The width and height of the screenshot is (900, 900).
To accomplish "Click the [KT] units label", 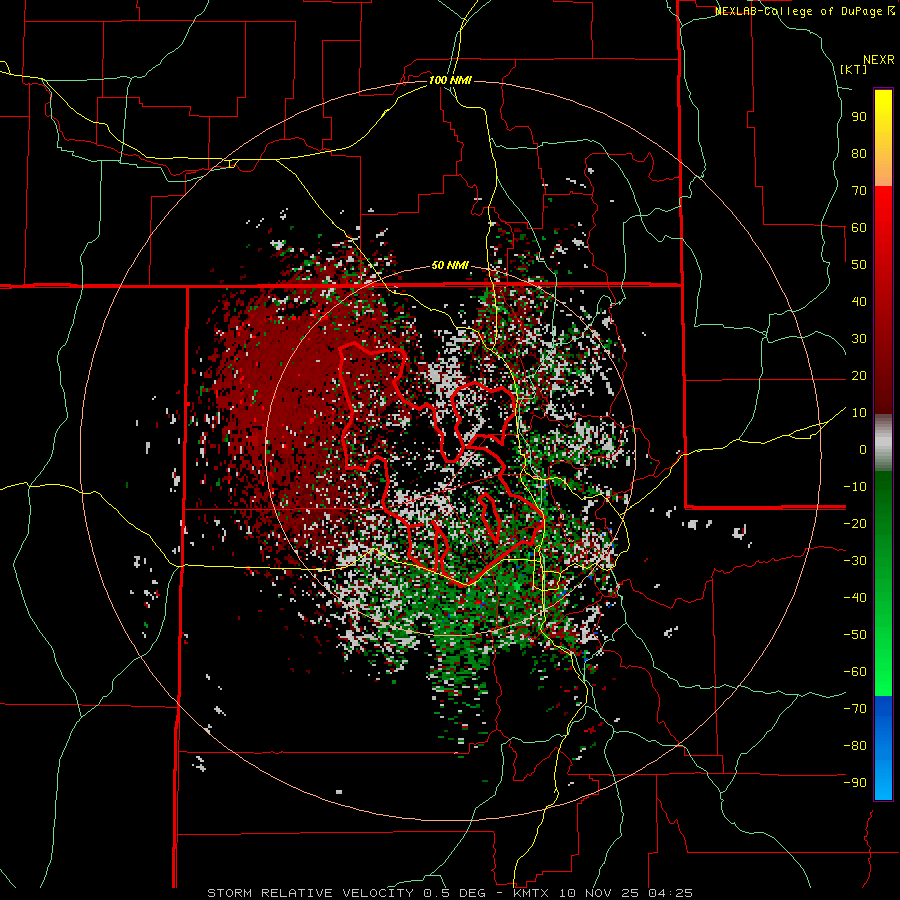I will (854, 69).
